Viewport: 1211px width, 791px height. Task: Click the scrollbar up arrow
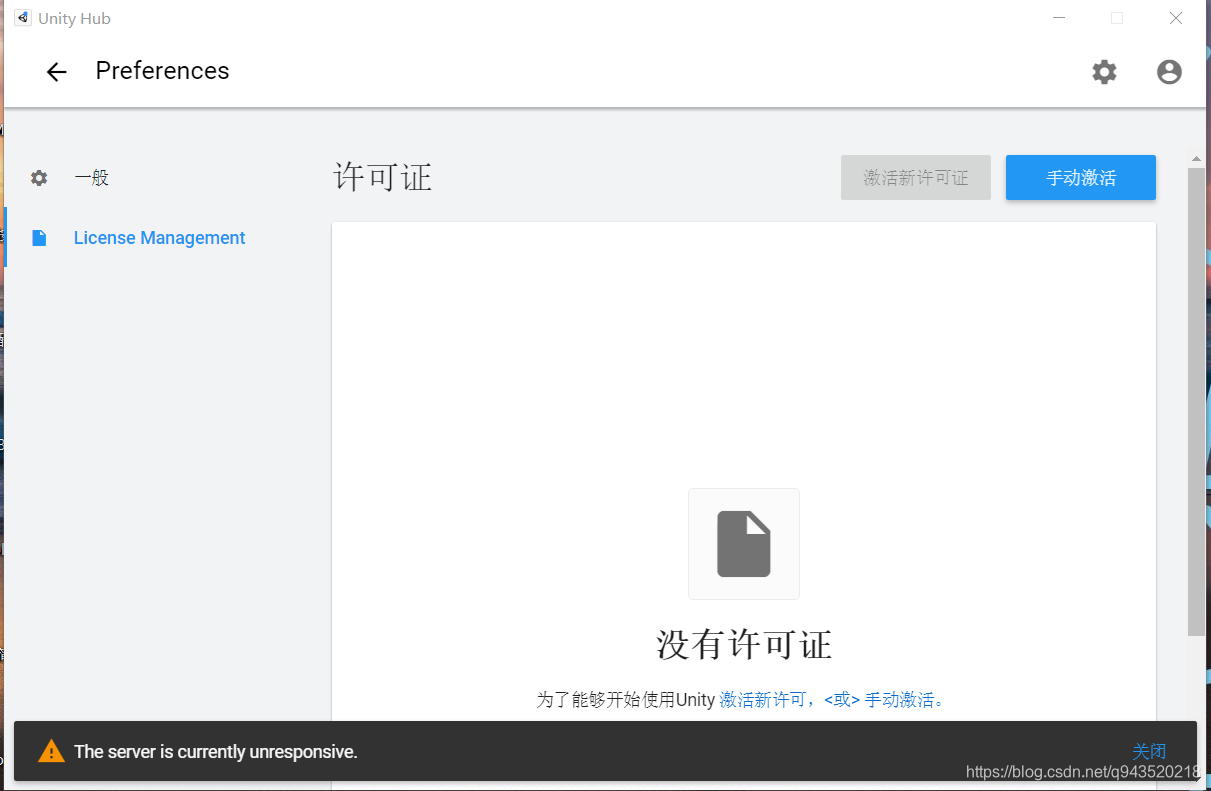point(1196,158)
